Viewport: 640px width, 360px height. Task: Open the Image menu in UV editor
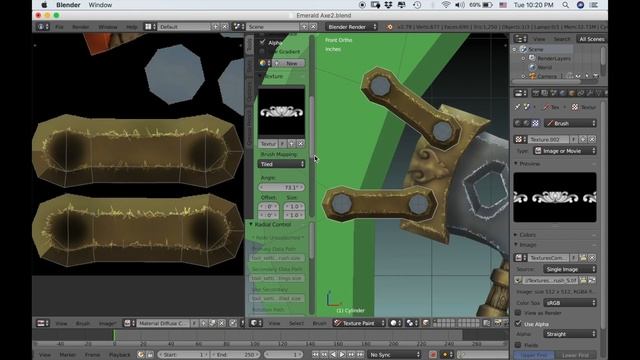(x=107, y=323)
